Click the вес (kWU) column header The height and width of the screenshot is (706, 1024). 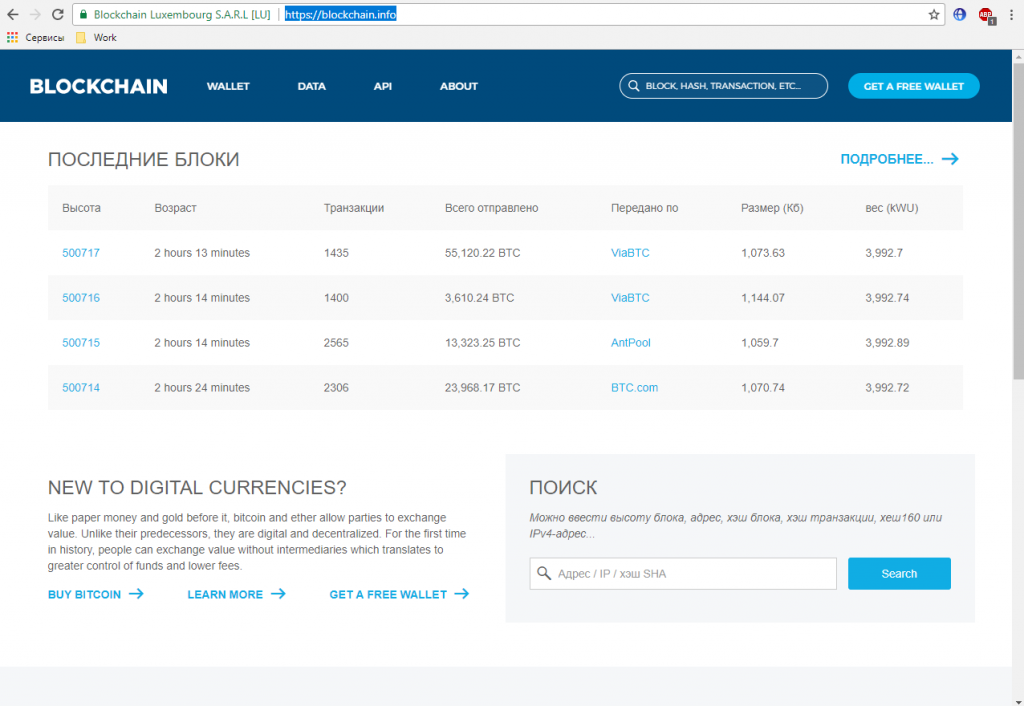[x=891, y=208]
